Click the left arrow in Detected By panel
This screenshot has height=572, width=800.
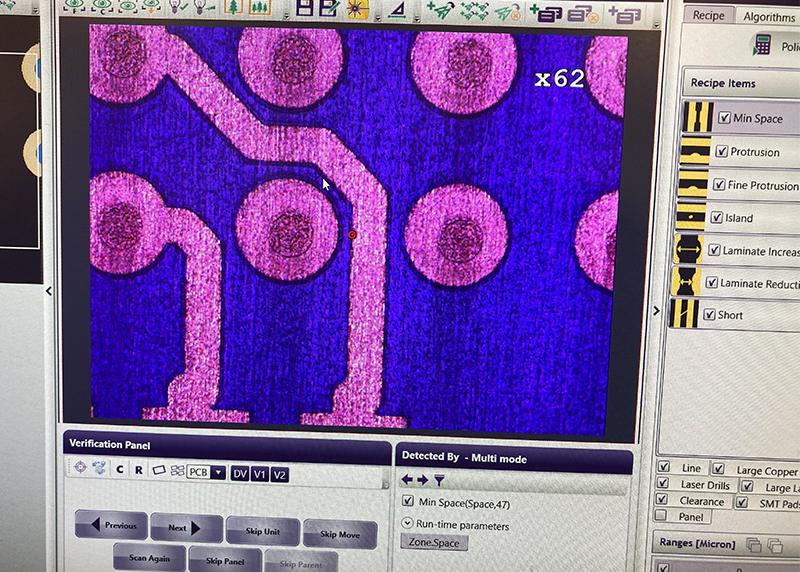point(407,479)
